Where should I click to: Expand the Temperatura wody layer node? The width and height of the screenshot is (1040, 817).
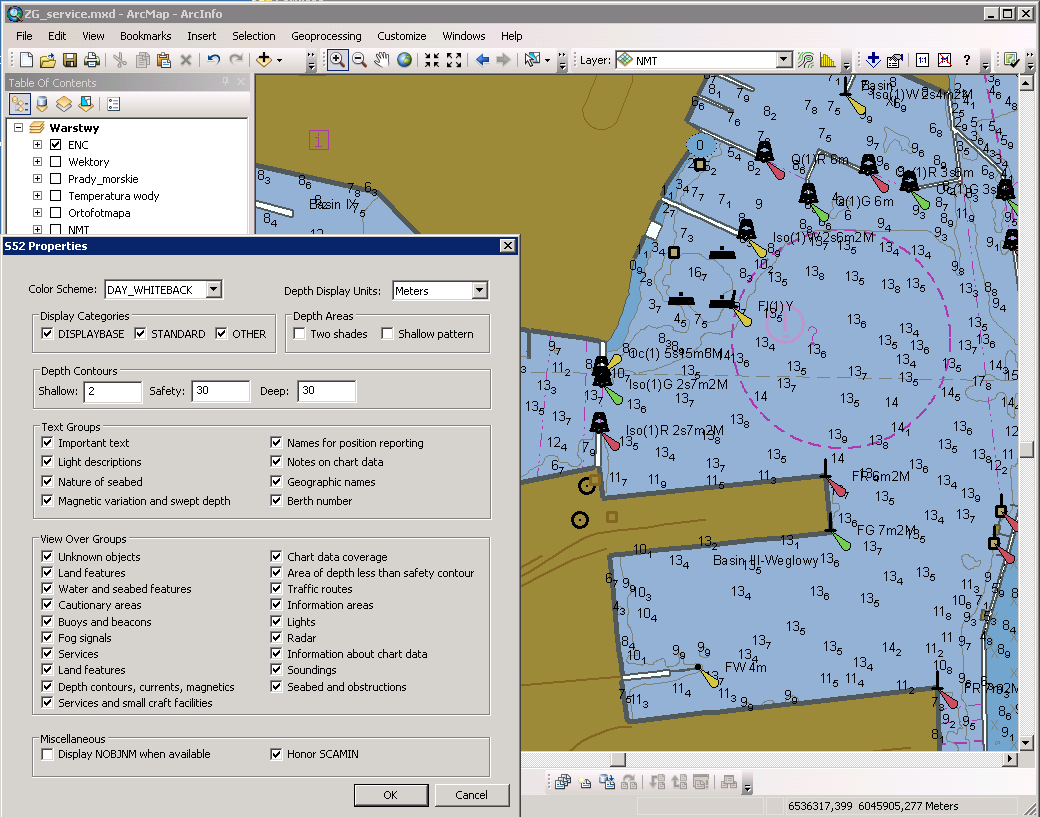pos(37,196)
